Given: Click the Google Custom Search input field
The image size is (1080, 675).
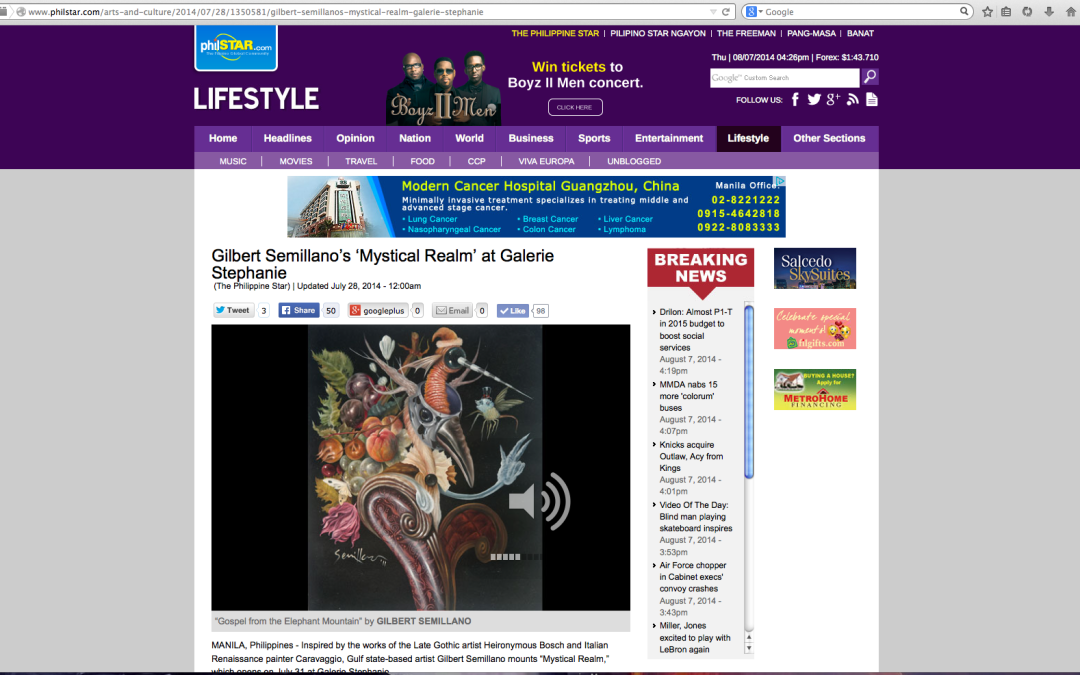Looking at the screenshot, I should pyautogui.click(x=784, y=77).
